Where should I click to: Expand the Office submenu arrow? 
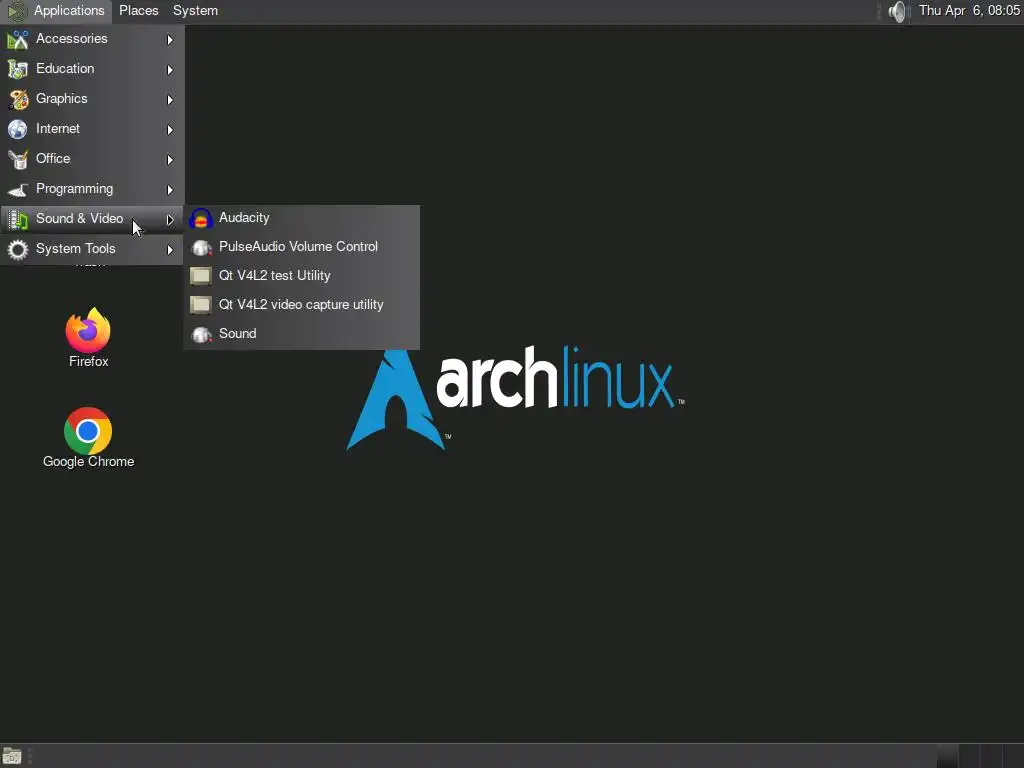tap(170, 160)
